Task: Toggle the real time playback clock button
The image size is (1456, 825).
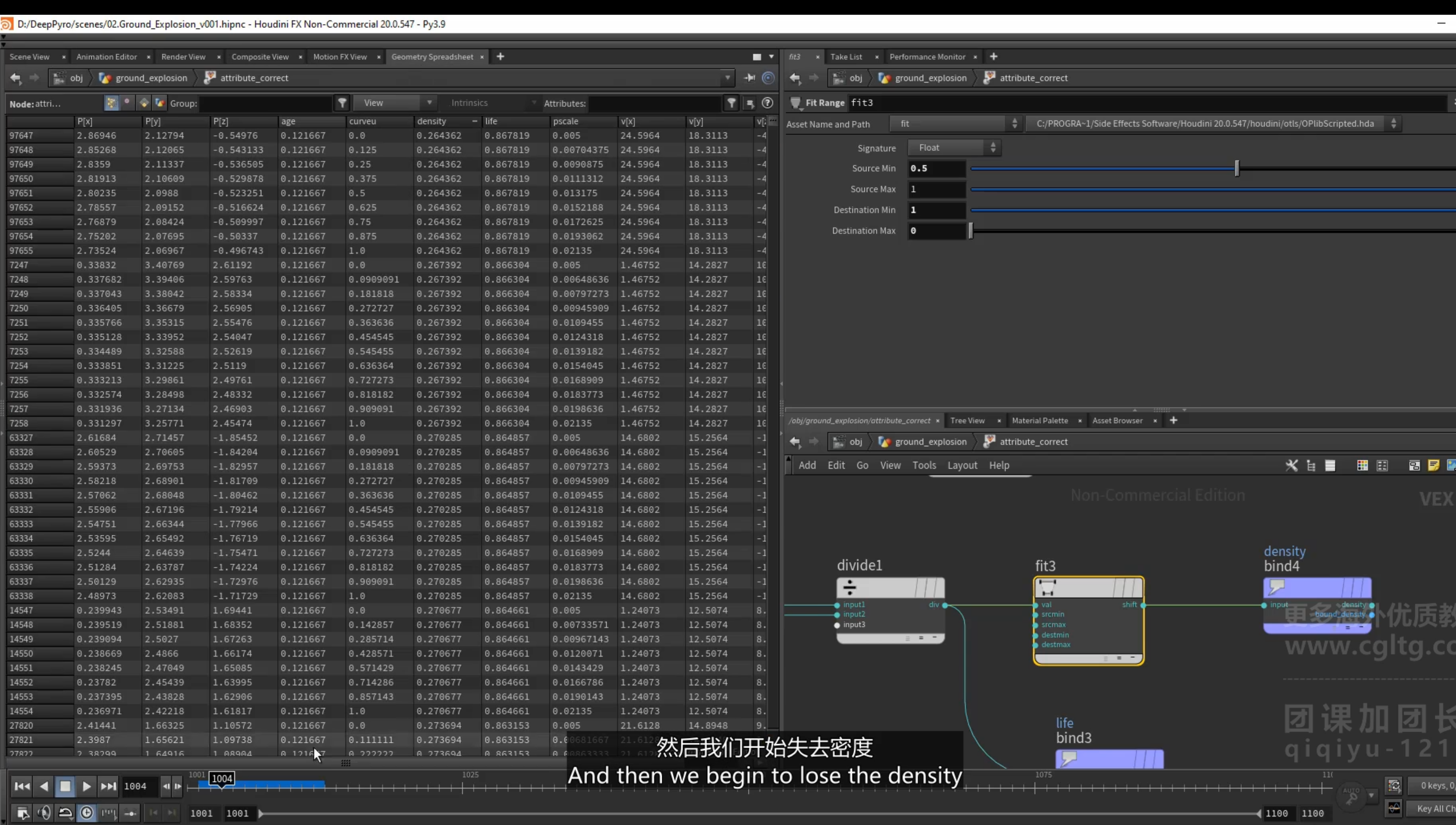Action: click(x=86, y=813)
